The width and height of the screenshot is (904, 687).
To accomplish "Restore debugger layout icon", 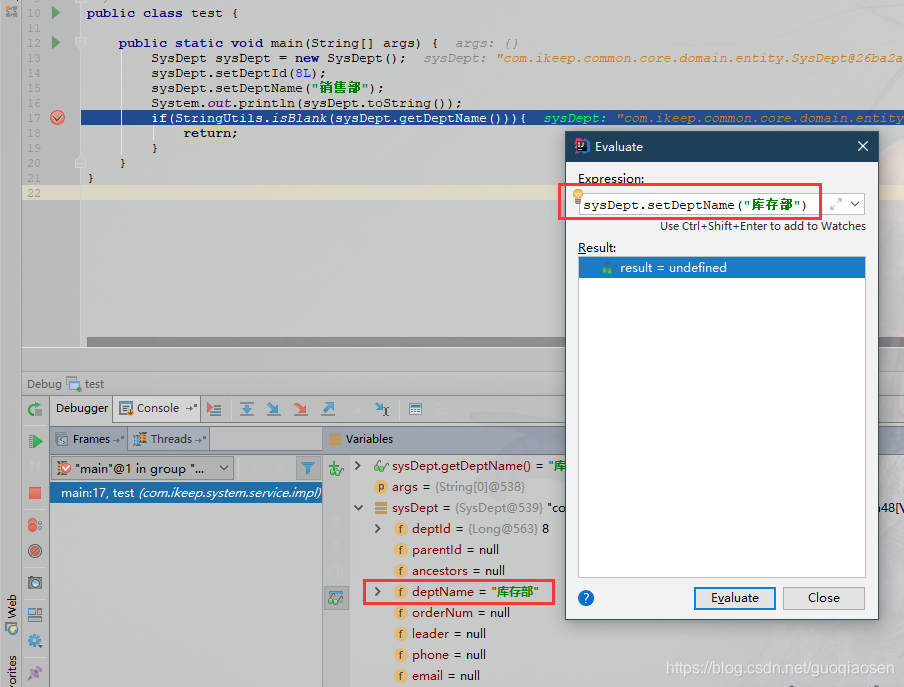I will [x=35, y=614].
